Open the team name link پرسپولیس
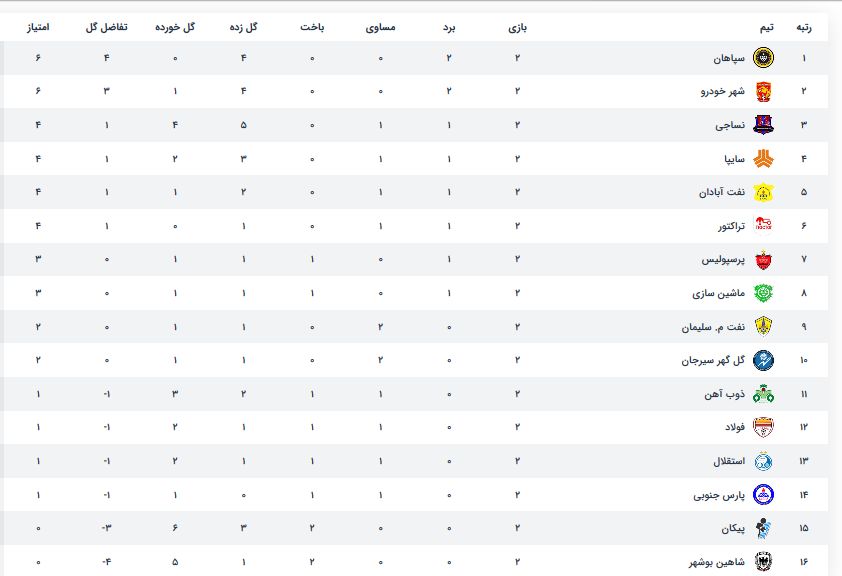Screen dimensions: 842x576 pos(723,259)
